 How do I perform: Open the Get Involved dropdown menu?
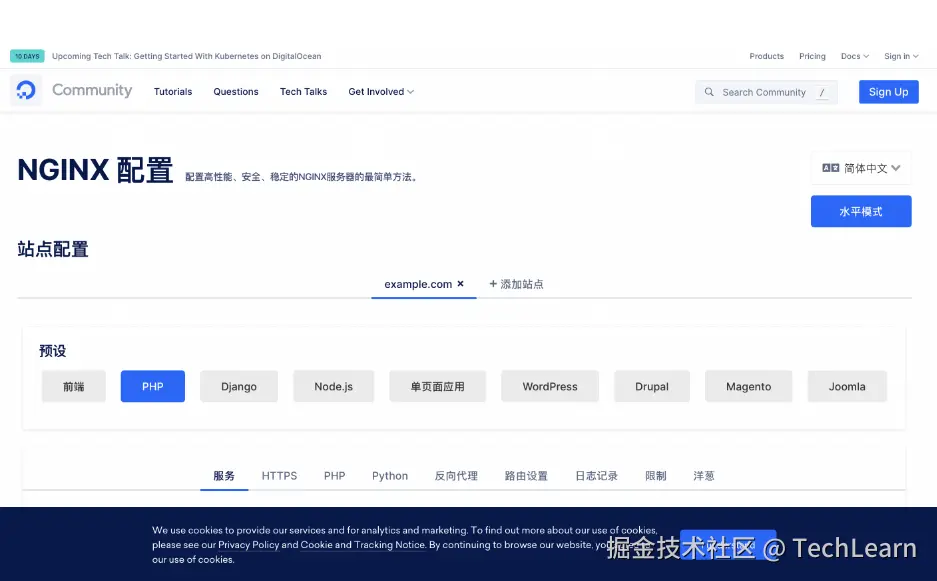coord(381,91)
